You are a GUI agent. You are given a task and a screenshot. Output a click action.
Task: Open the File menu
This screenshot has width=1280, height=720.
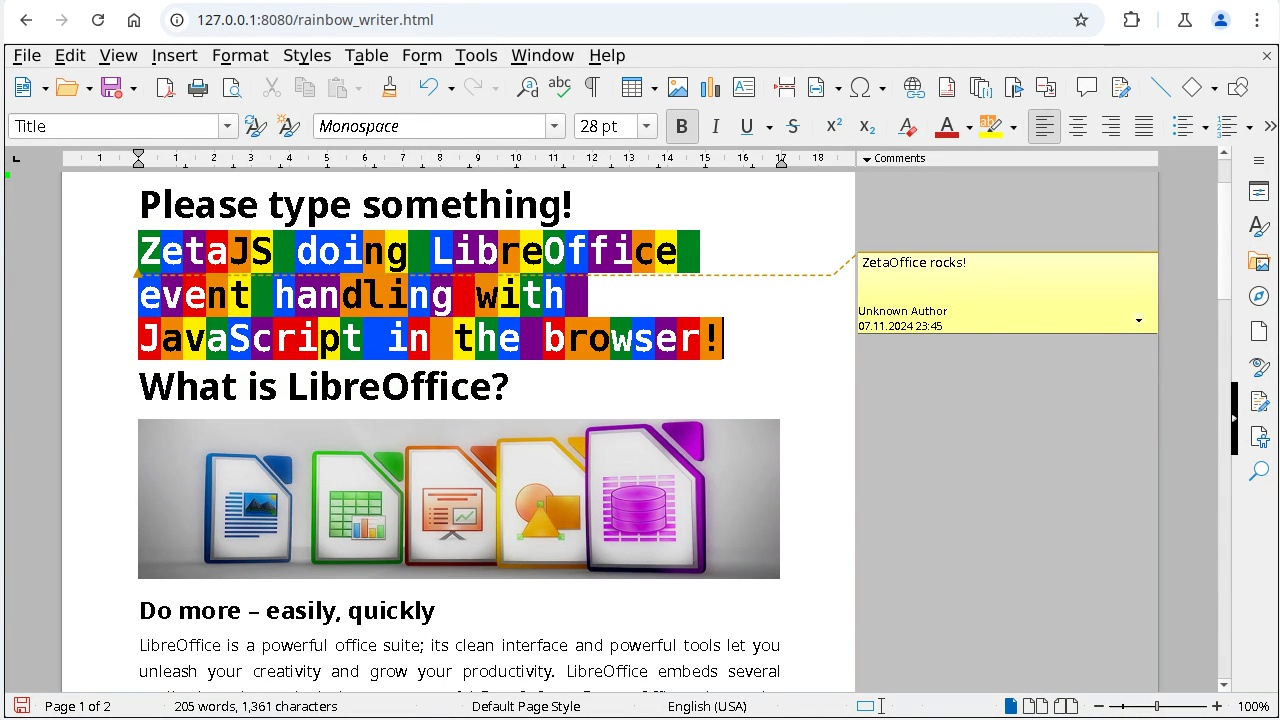tap(27, 56)
